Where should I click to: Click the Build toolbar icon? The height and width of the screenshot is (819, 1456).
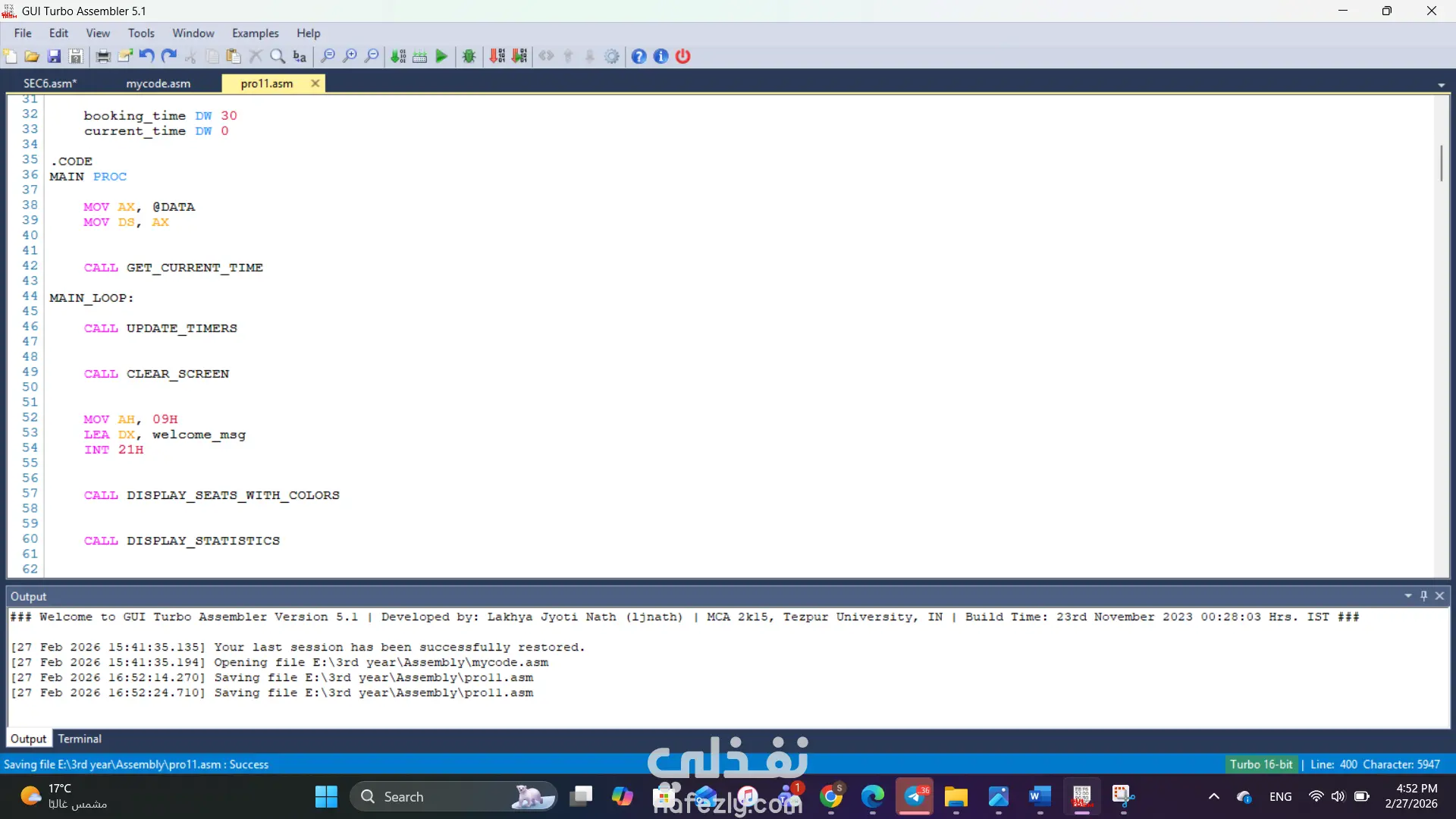tap(420, 56)
